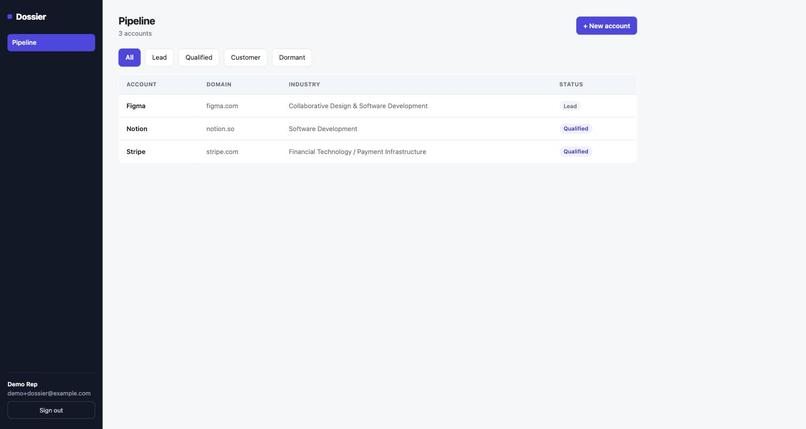The height and width of the screenshot is (429, 806).
Task: Click the STATUS column header
Action: click(x=571, y=84)
